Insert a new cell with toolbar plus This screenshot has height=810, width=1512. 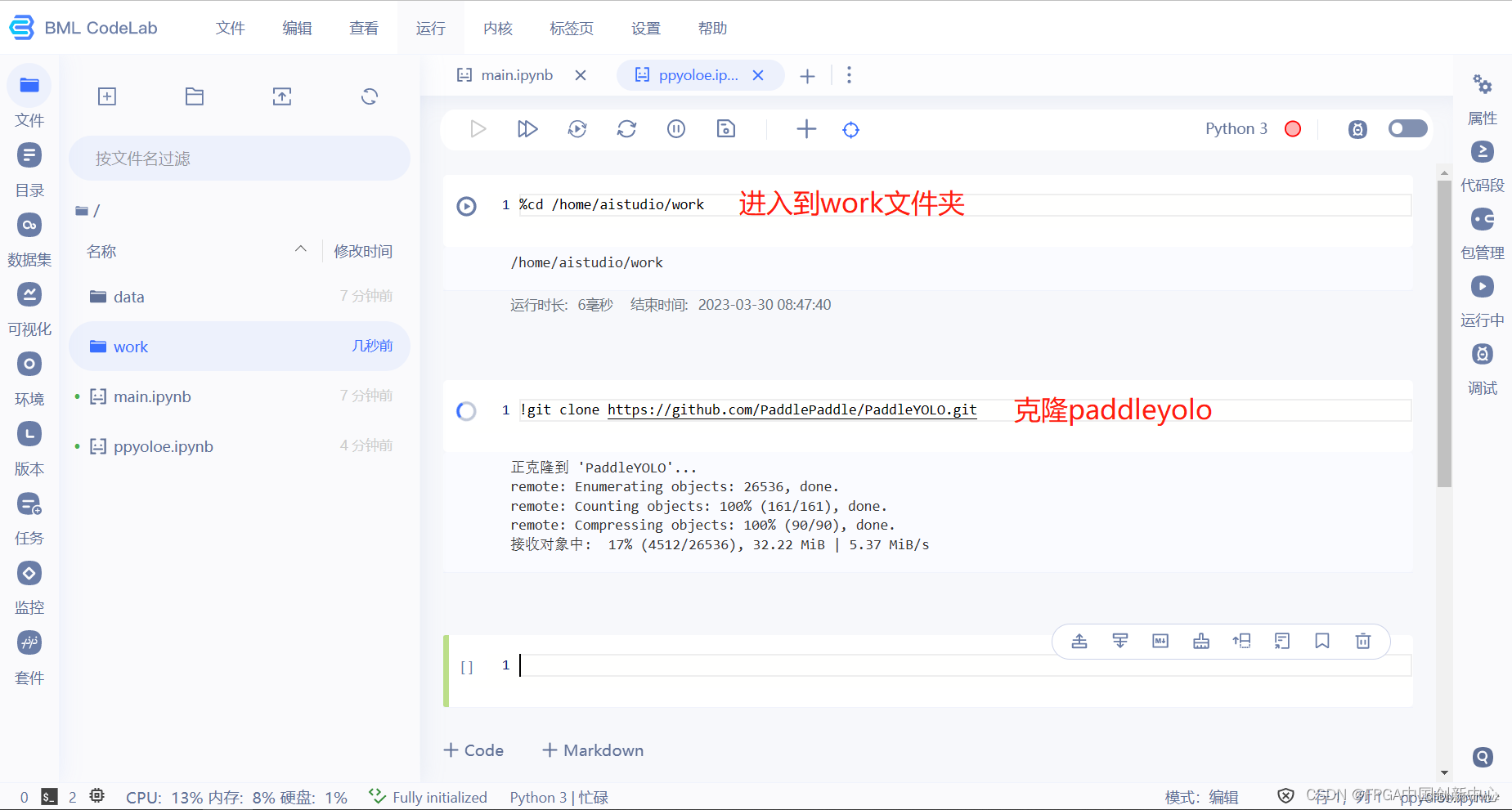point(806,129)
